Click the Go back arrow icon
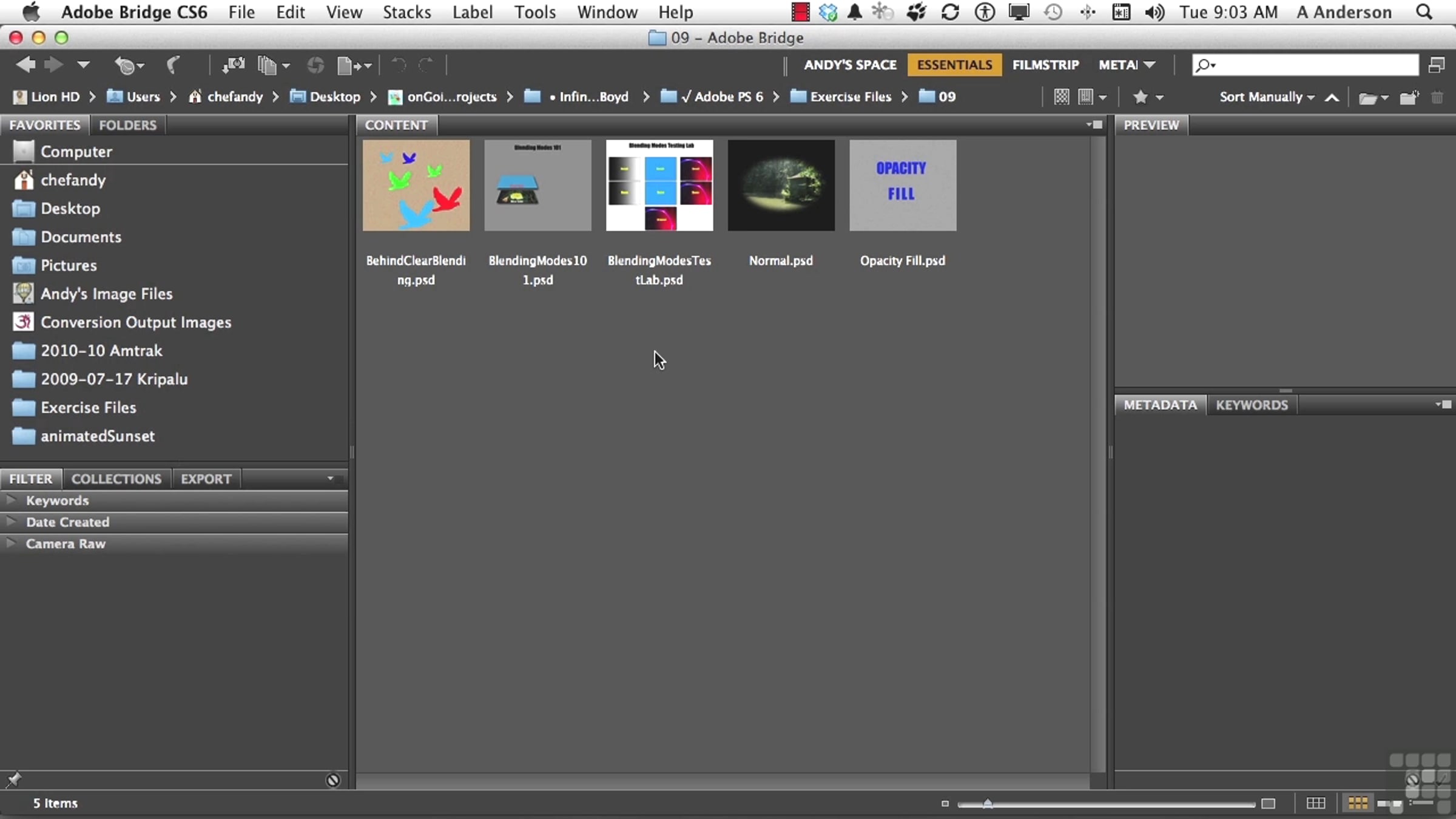Viewport: 1456px width, 819px height. (x=25, y=65)
